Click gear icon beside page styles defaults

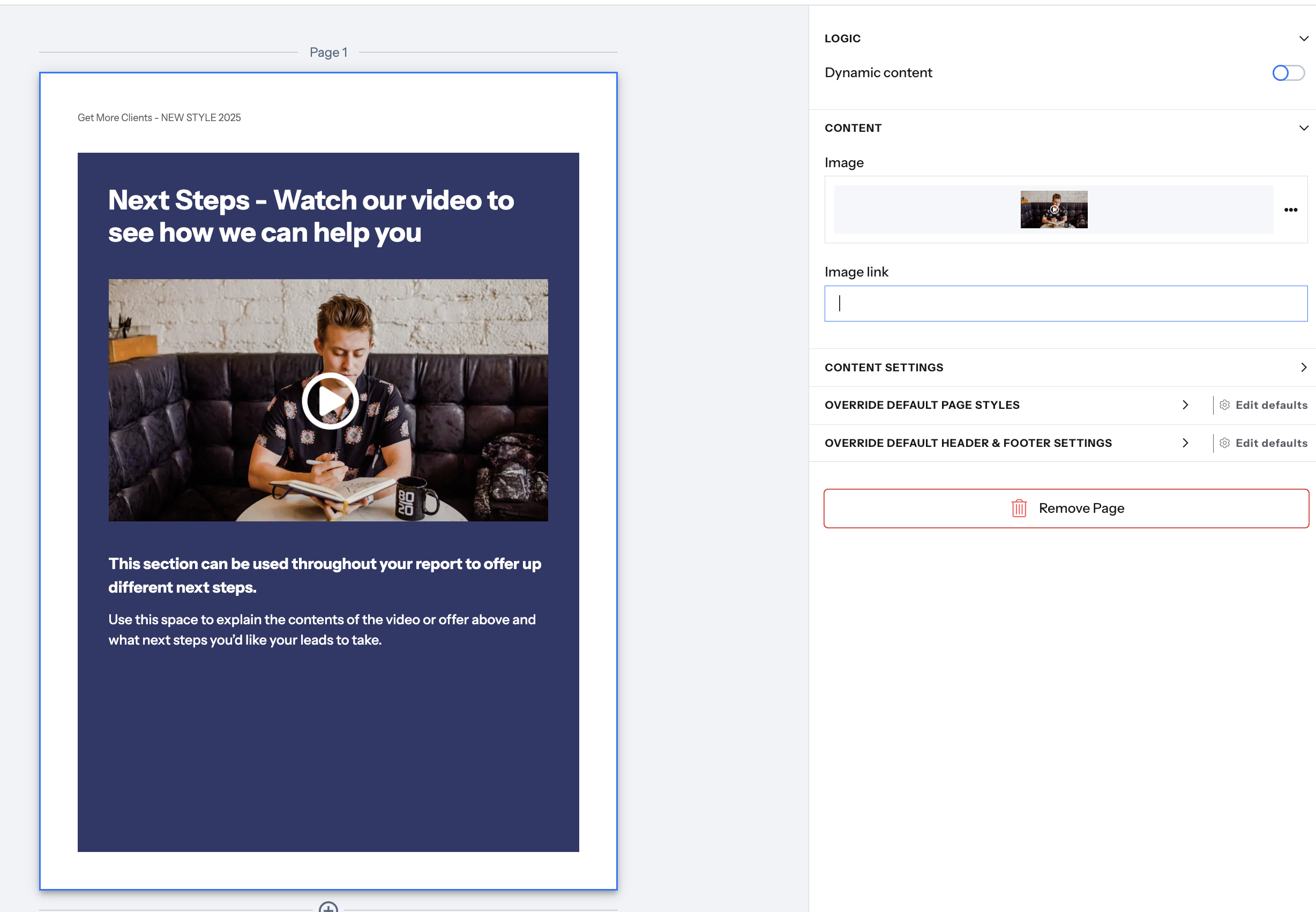coord(1224,405)
